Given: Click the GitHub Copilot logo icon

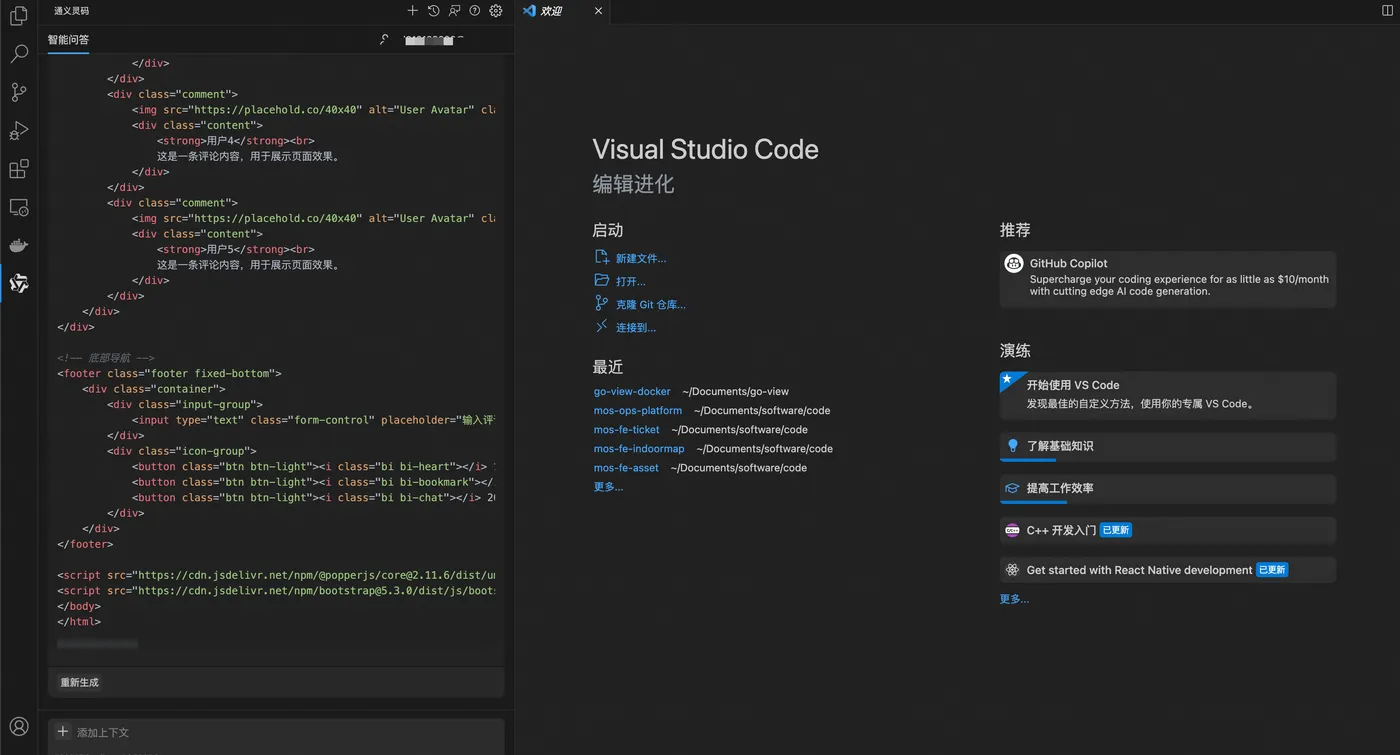Looking at the screenshot, I should click(x=1013, y=264).
